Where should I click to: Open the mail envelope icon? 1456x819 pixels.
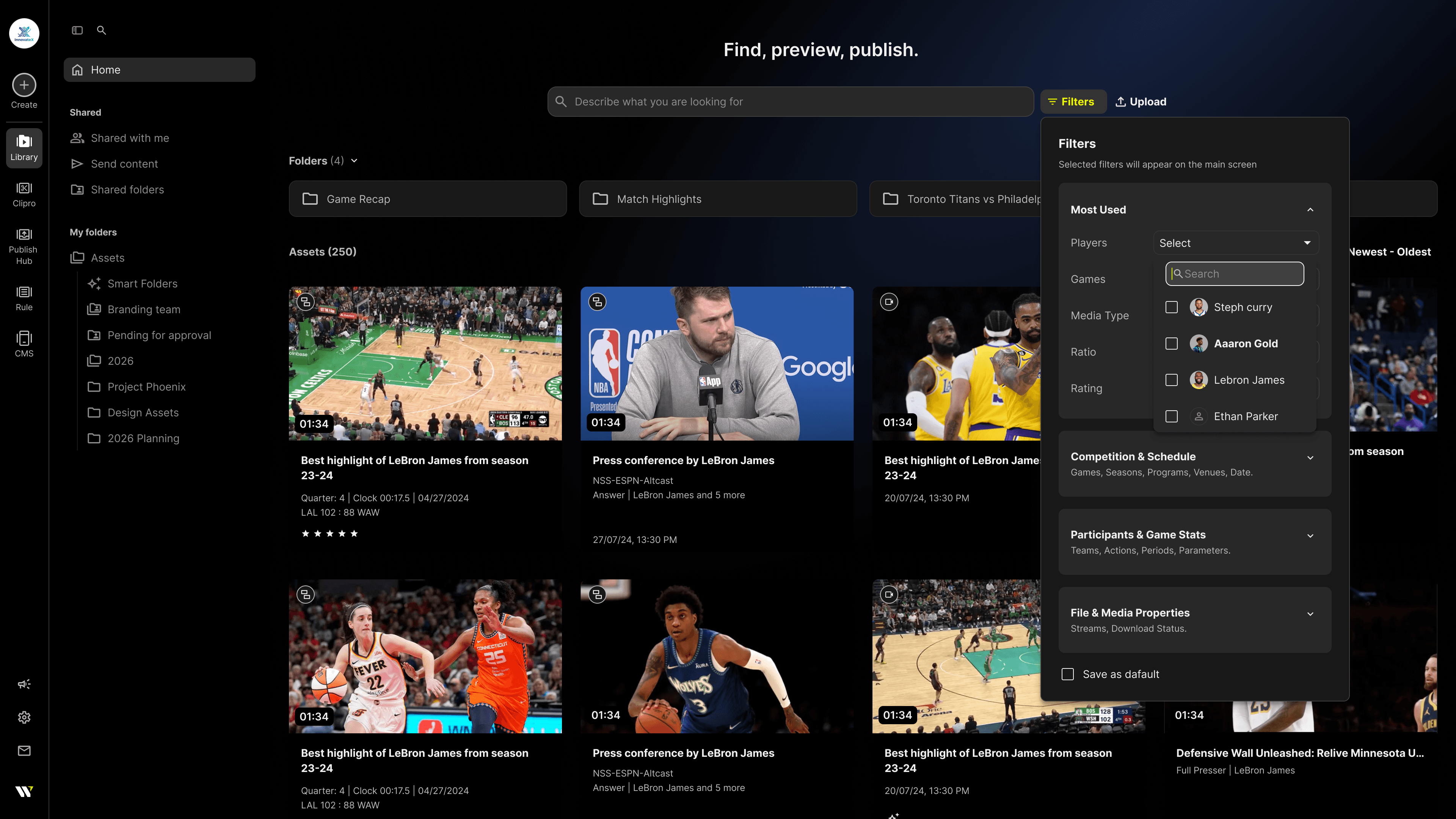click(24, 751)
